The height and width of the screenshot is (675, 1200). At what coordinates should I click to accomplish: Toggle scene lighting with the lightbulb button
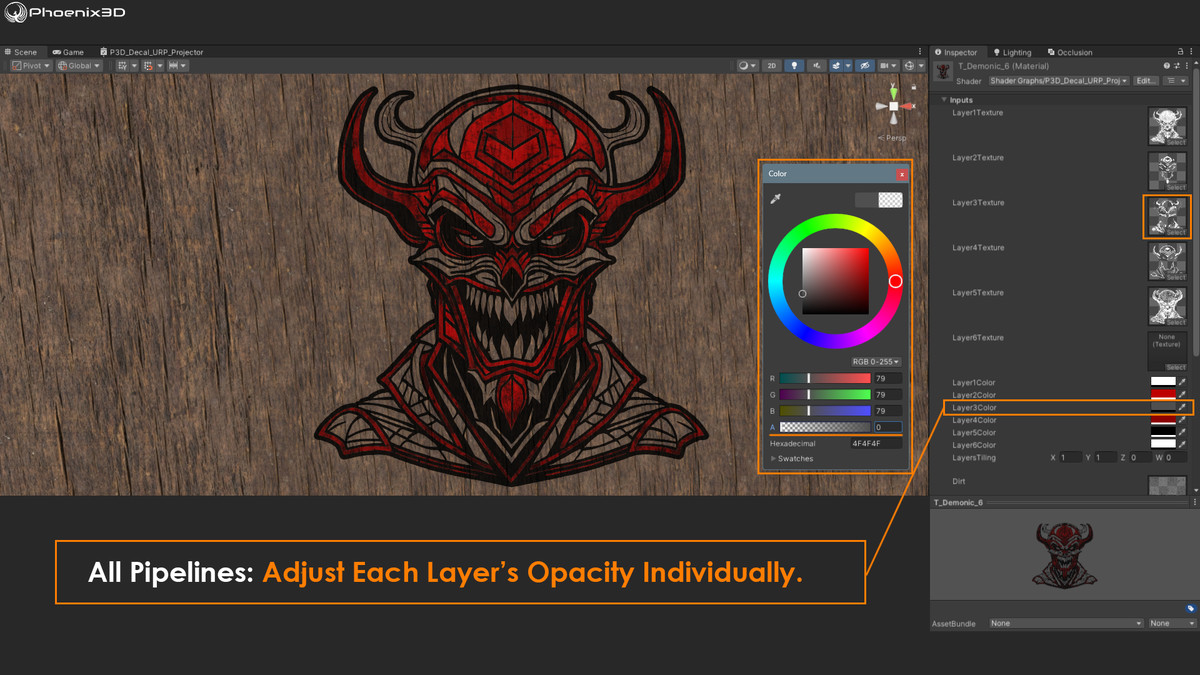tap(795, 66)
